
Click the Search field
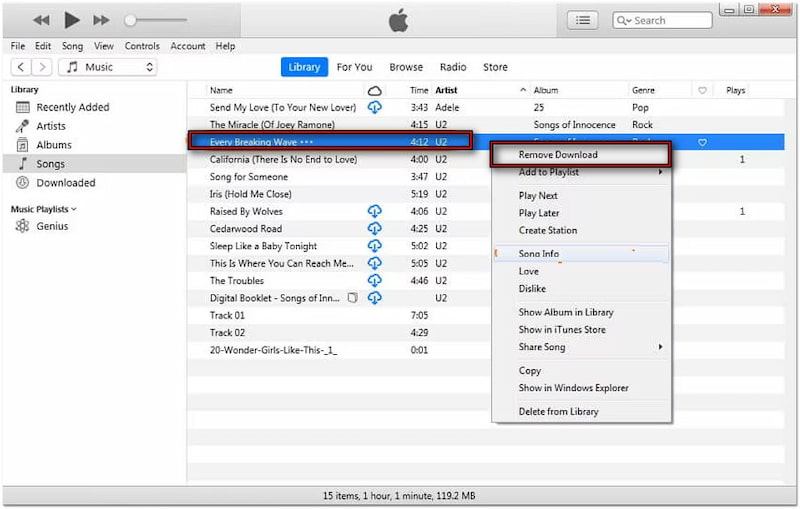tap(662, 20)
